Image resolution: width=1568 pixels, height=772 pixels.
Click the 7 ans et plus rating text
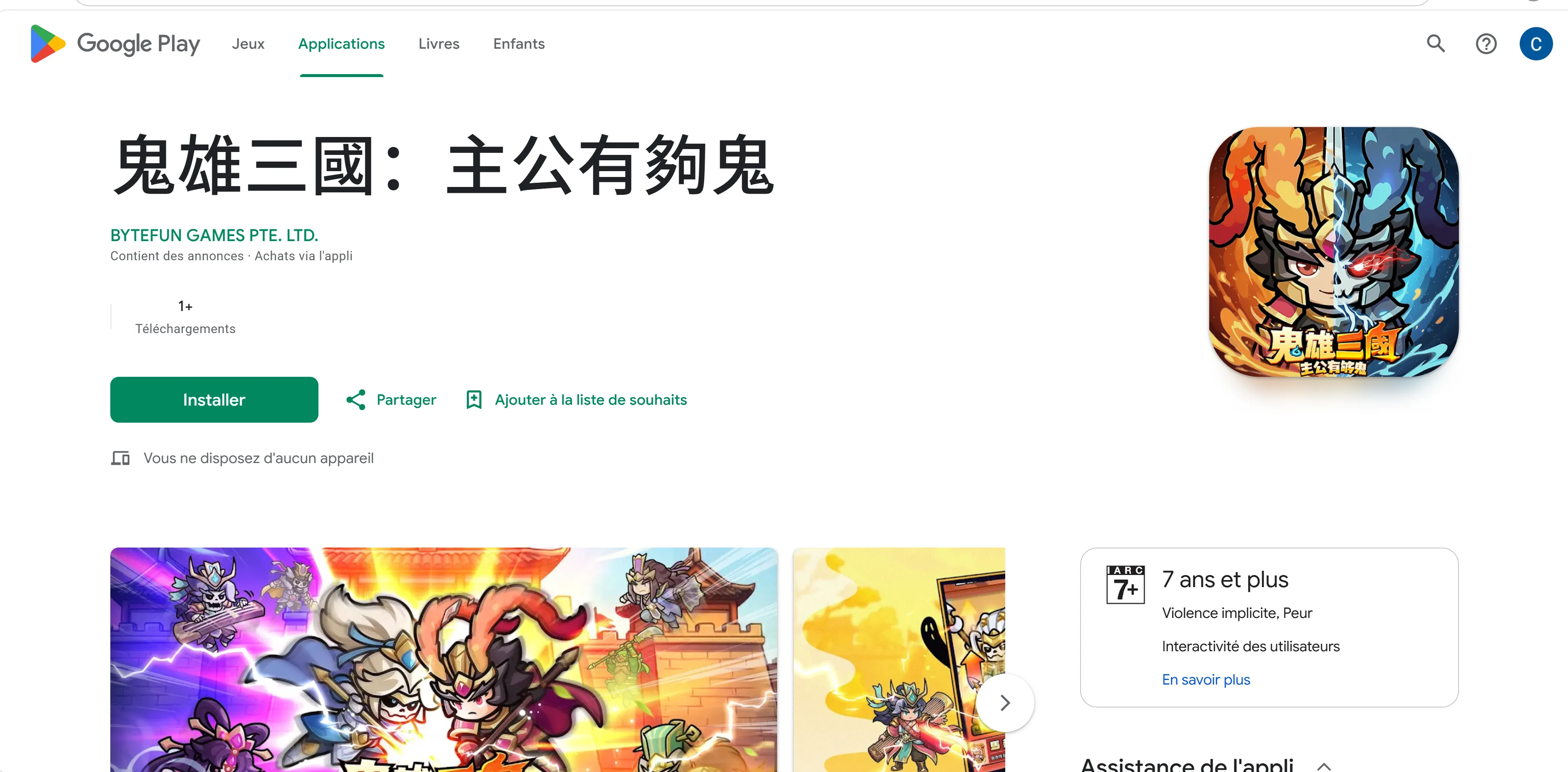coord(1225,580)
